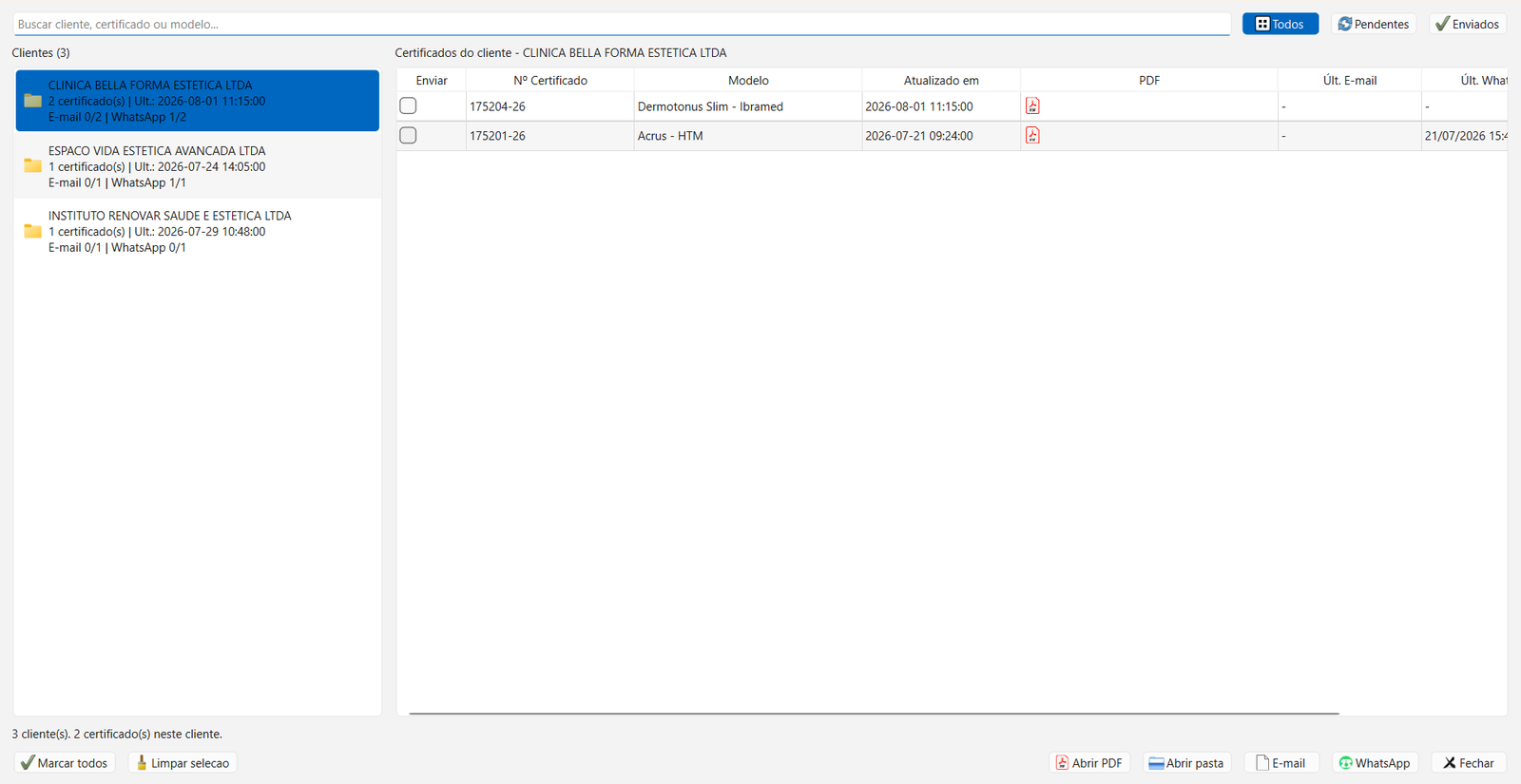Select client ESPACO VIDA ESTETICA AVANCADA LTDA
The width and height of the screenshot is (1521, 784).
[198, 166]
